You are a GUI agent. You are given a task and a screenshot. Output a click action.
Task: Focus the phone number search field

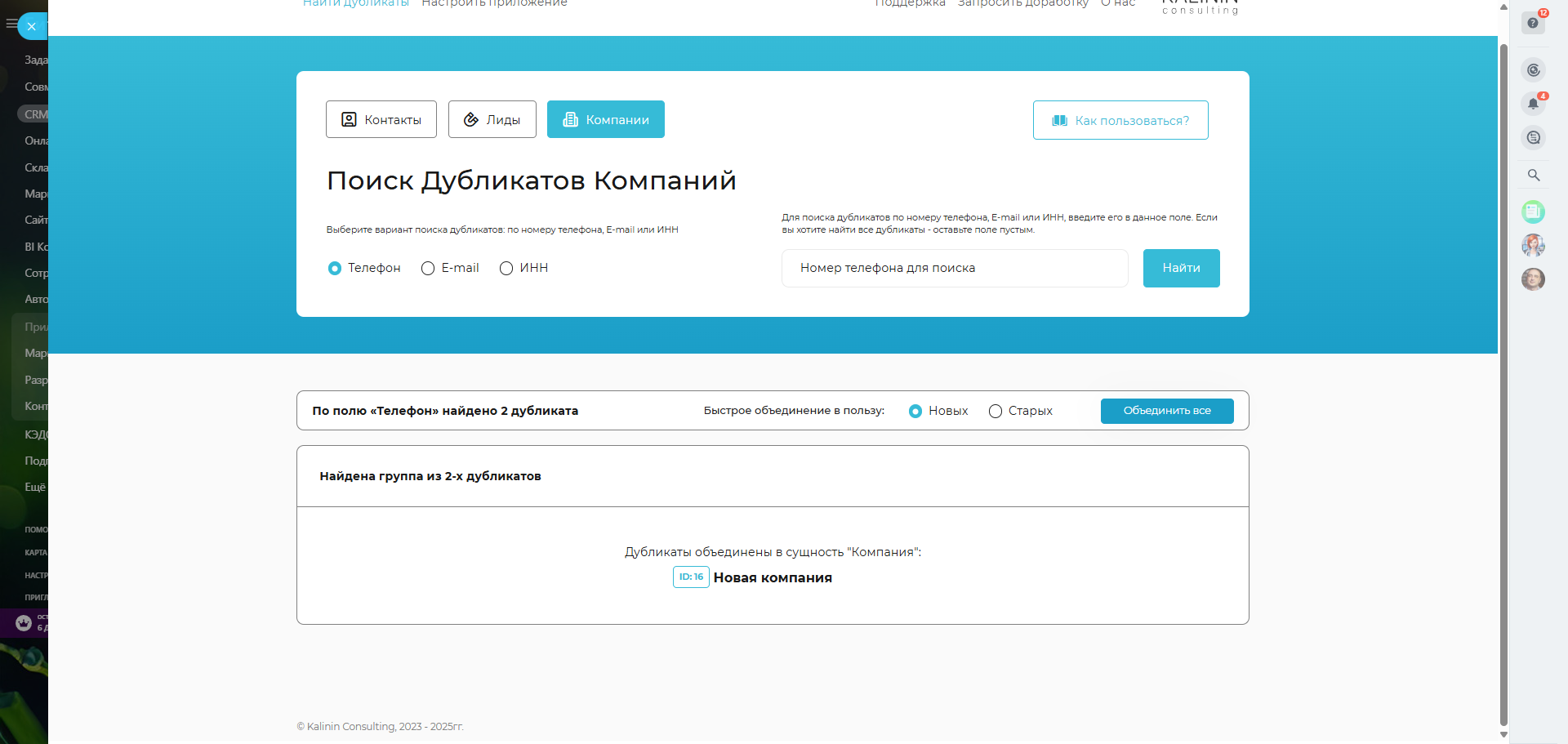pos(954,269)
